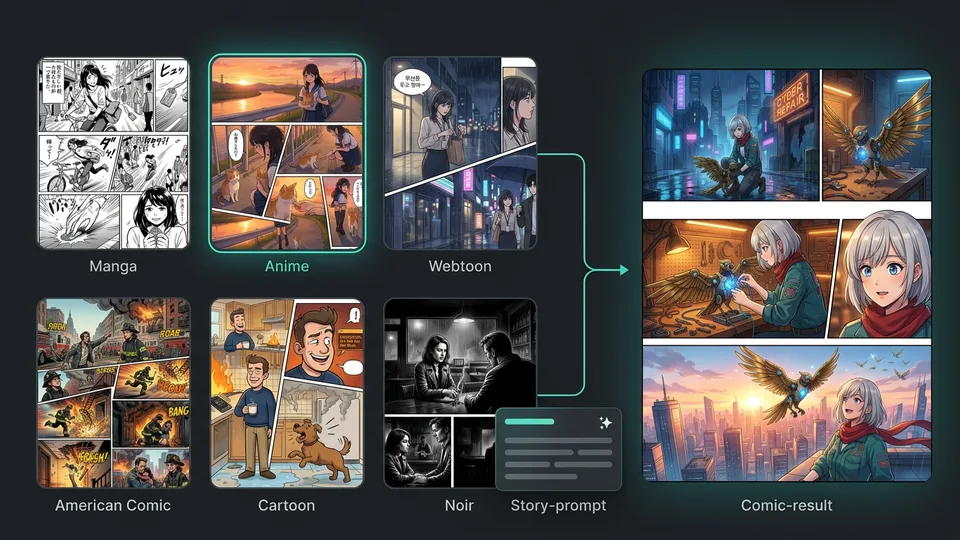Click the Story-prompt label

(x=558, y=506)
